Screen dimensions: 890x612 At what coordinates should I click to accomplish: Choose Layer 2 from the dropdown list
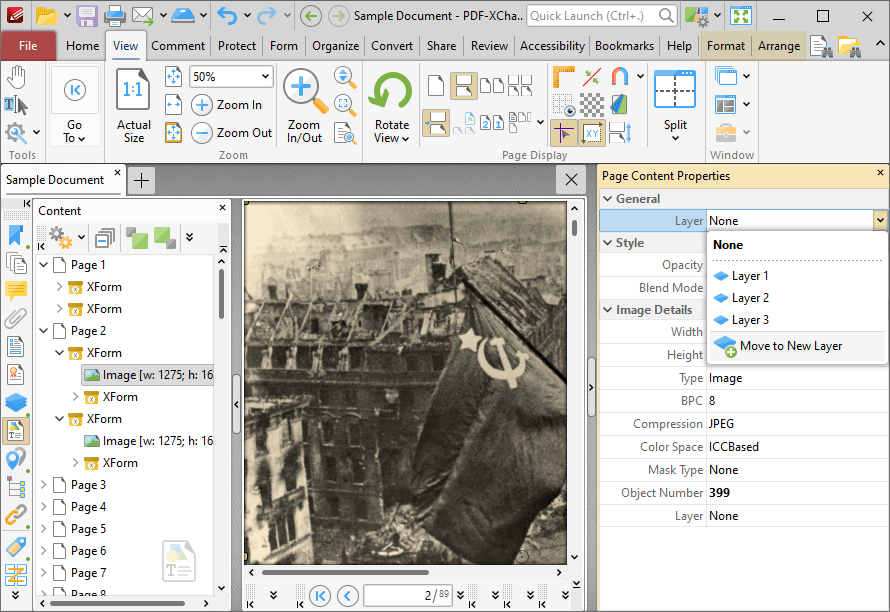click(750, 298)
